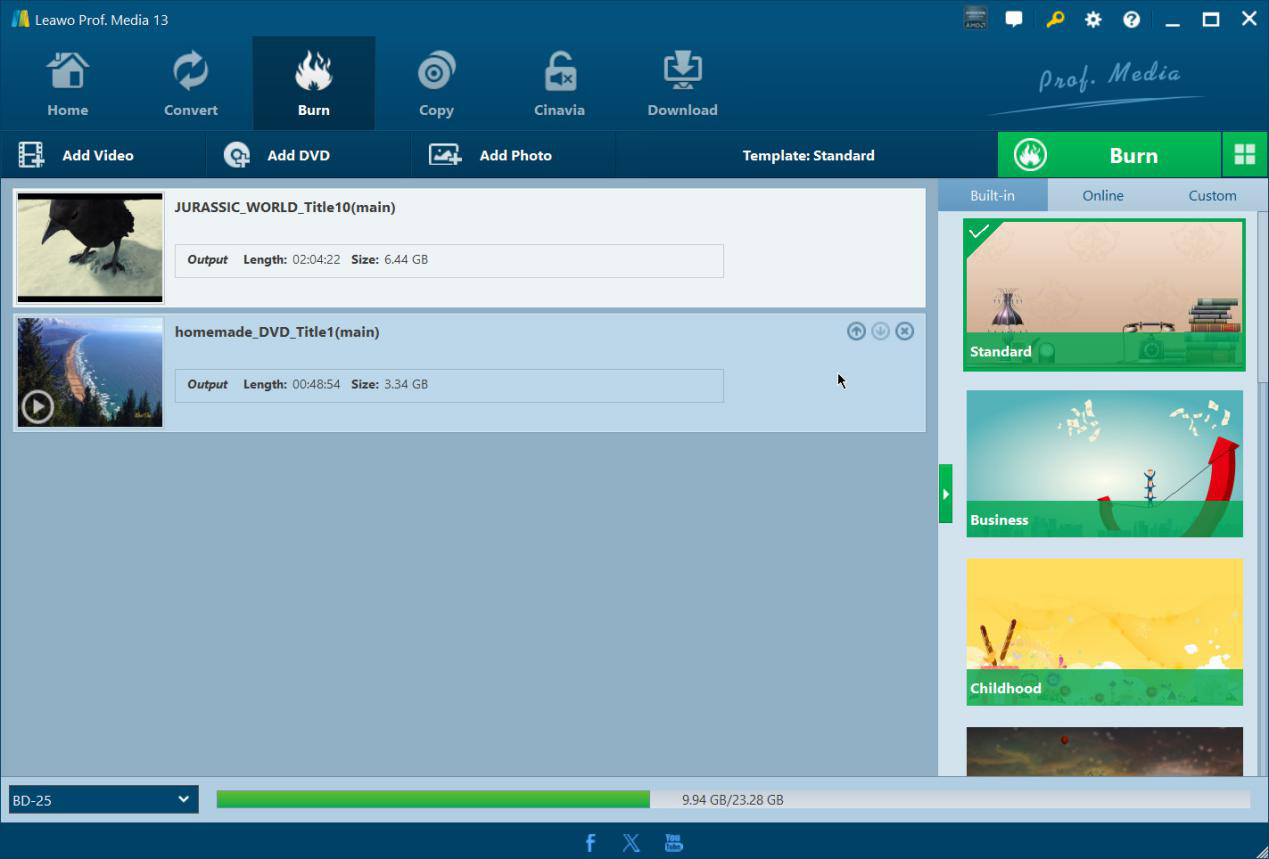Remove homemade_DVD_Title1 from the list
Screen dimensions: 1269x859
point(904,331)
